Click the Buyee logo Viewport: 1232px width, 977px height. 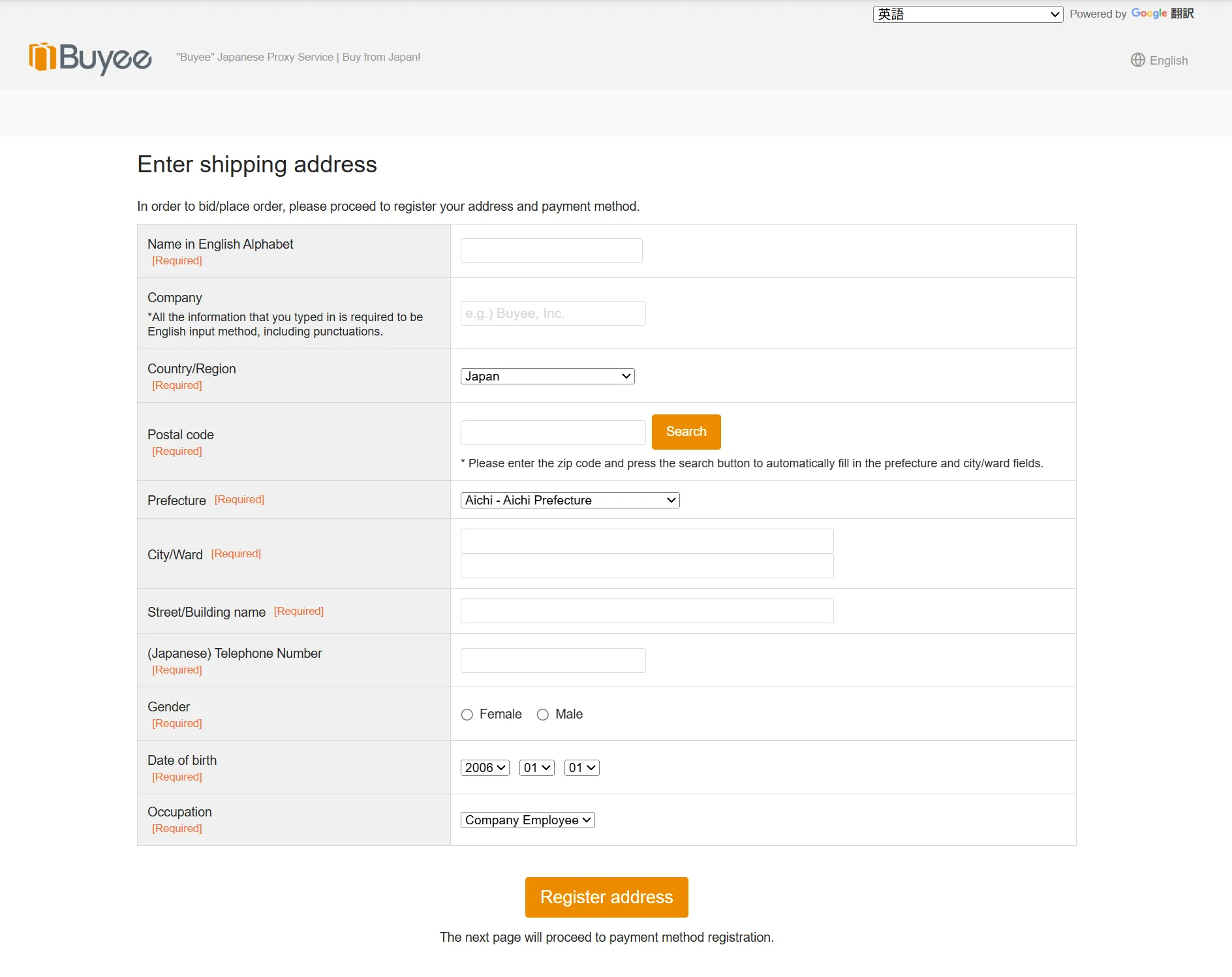point(90,58)
